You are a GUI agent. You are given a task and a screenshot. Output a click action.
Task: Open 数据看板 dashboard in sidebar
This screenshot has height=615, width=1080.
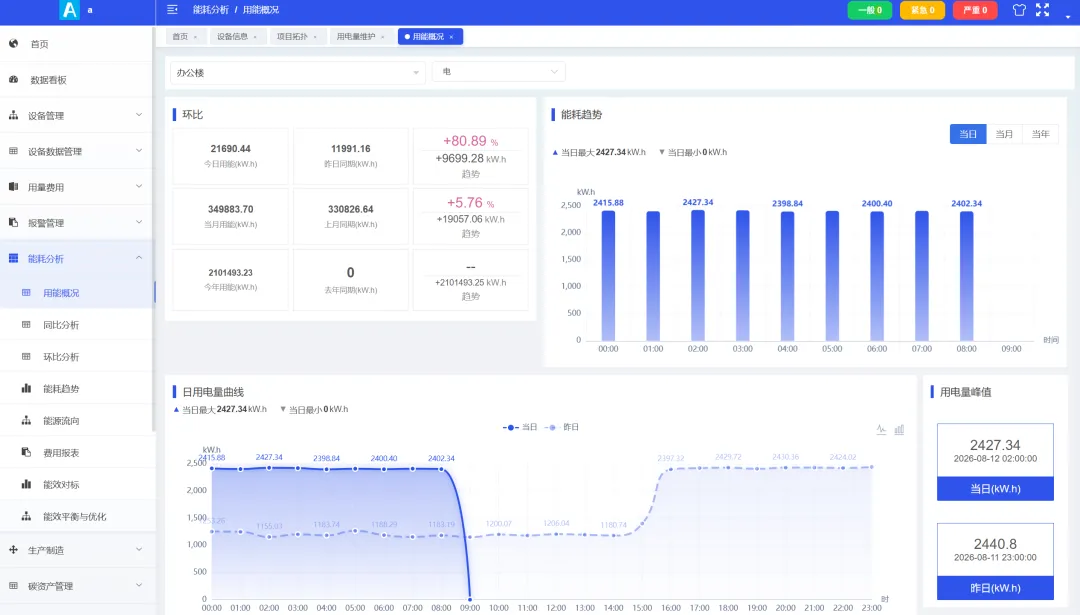coord(76,80)
